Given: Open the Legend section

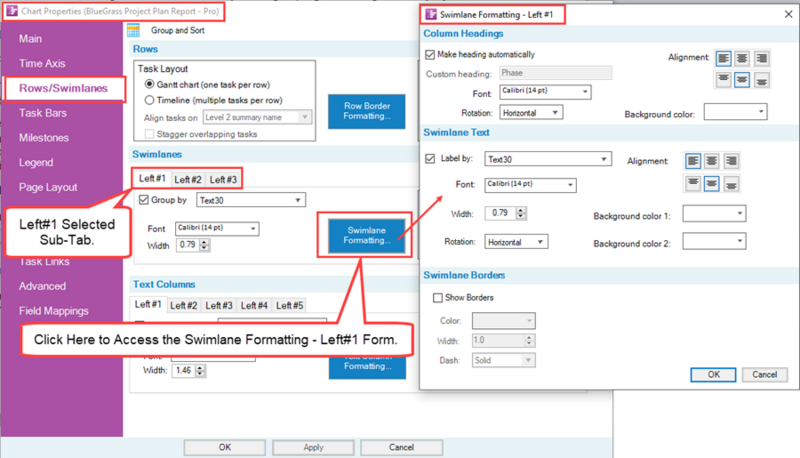Looking at the screenshot, I should click(36, 163).
